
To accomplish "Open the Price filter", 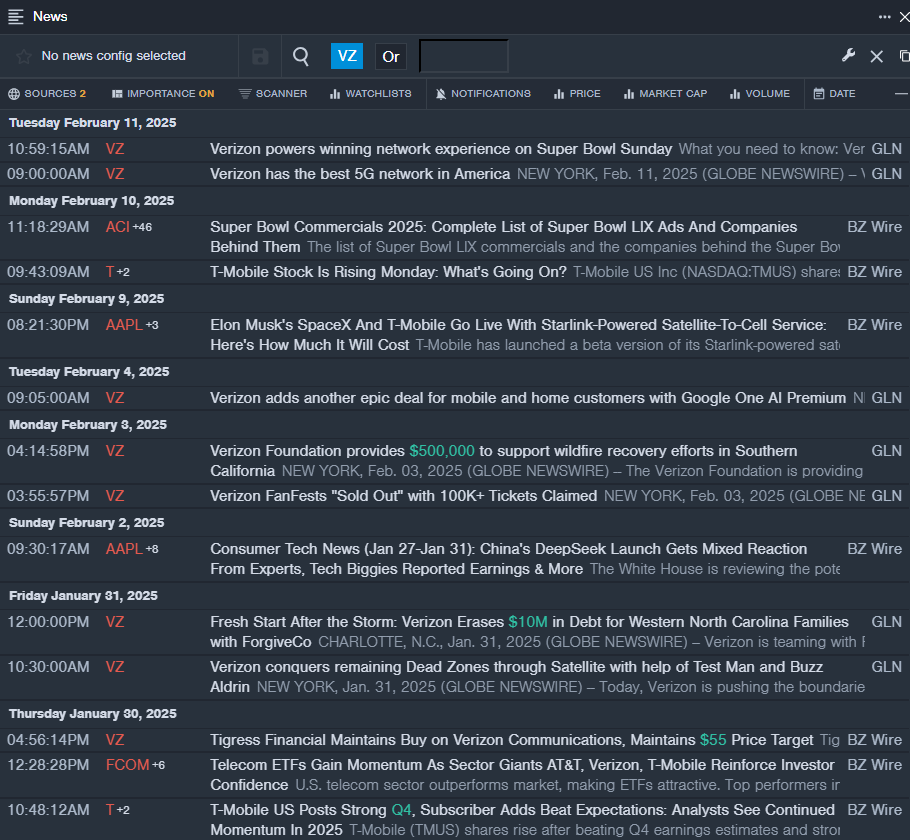I will [x=577, y=93].
